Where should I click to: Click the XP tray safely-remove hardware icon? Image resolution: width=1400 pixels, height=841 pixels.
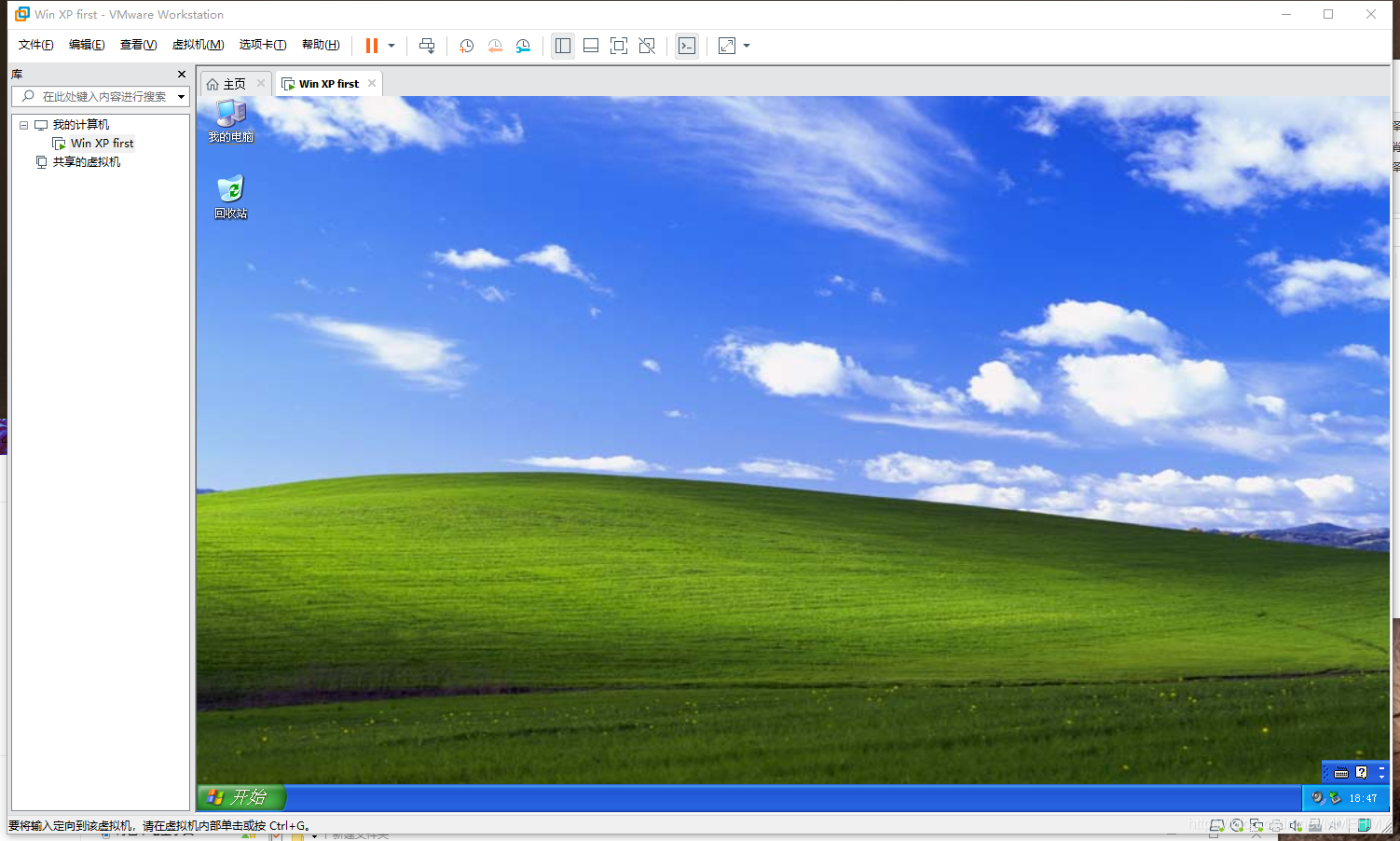click(1336, 797)
